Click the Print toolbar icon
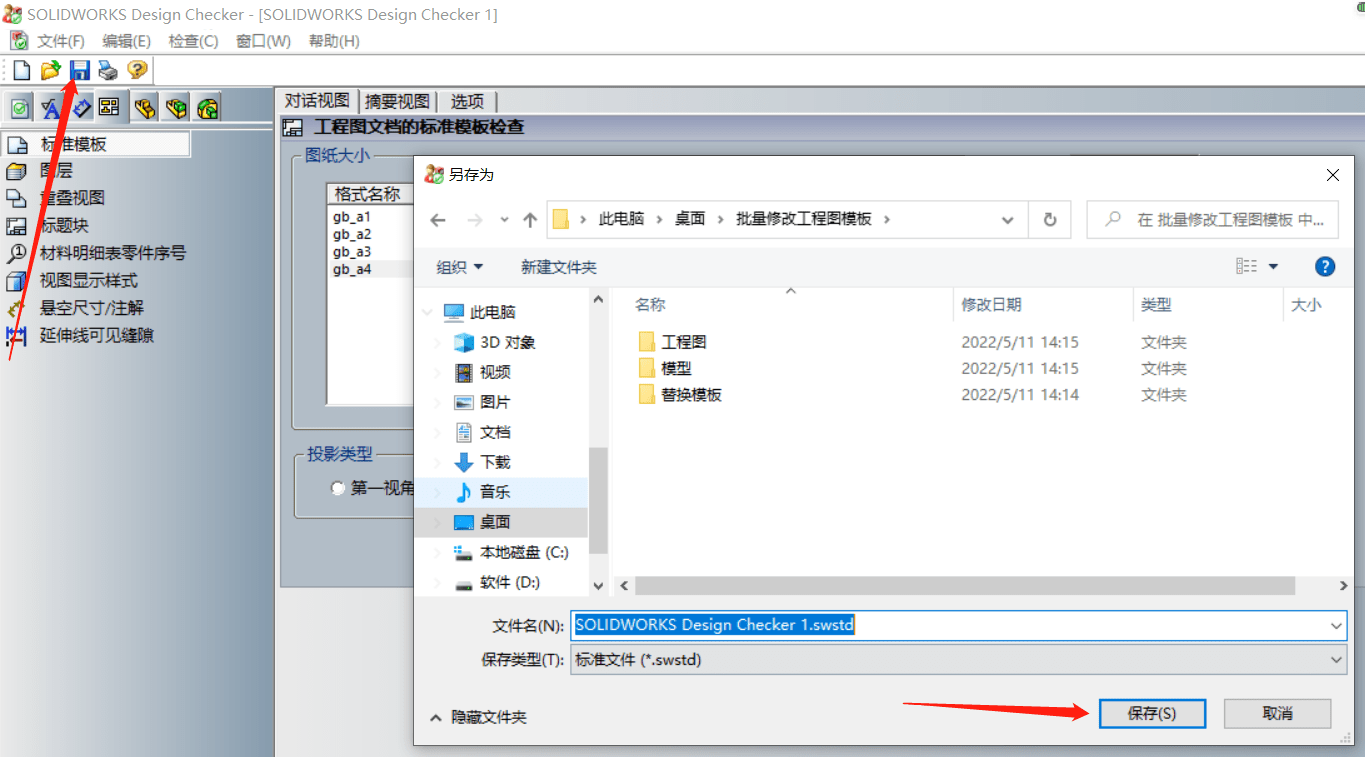1365x757 pixels. click(107, 70)
